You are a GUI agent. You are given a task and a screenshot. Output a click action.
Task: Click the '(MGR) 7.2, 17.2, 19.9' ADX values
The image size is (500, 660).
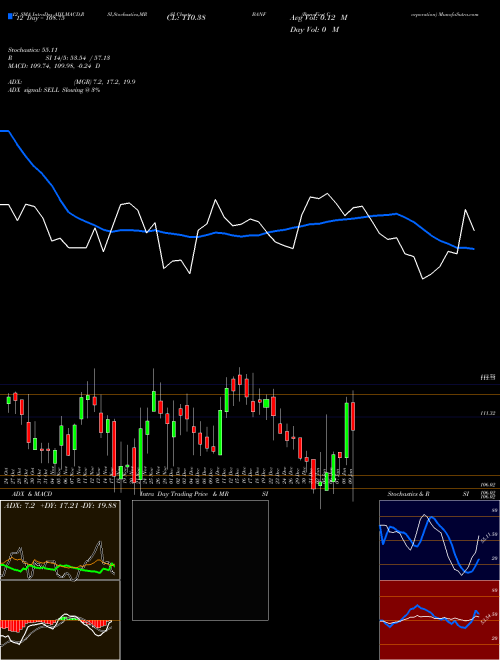tap(104, 82)
